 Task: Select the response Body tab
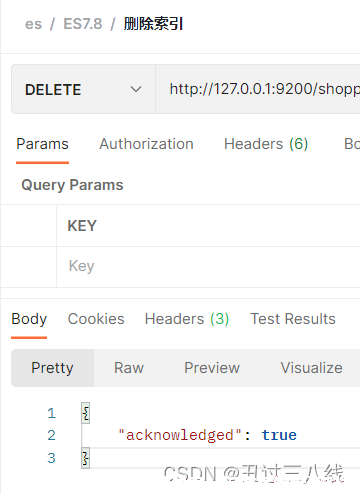tap(29, 319)
